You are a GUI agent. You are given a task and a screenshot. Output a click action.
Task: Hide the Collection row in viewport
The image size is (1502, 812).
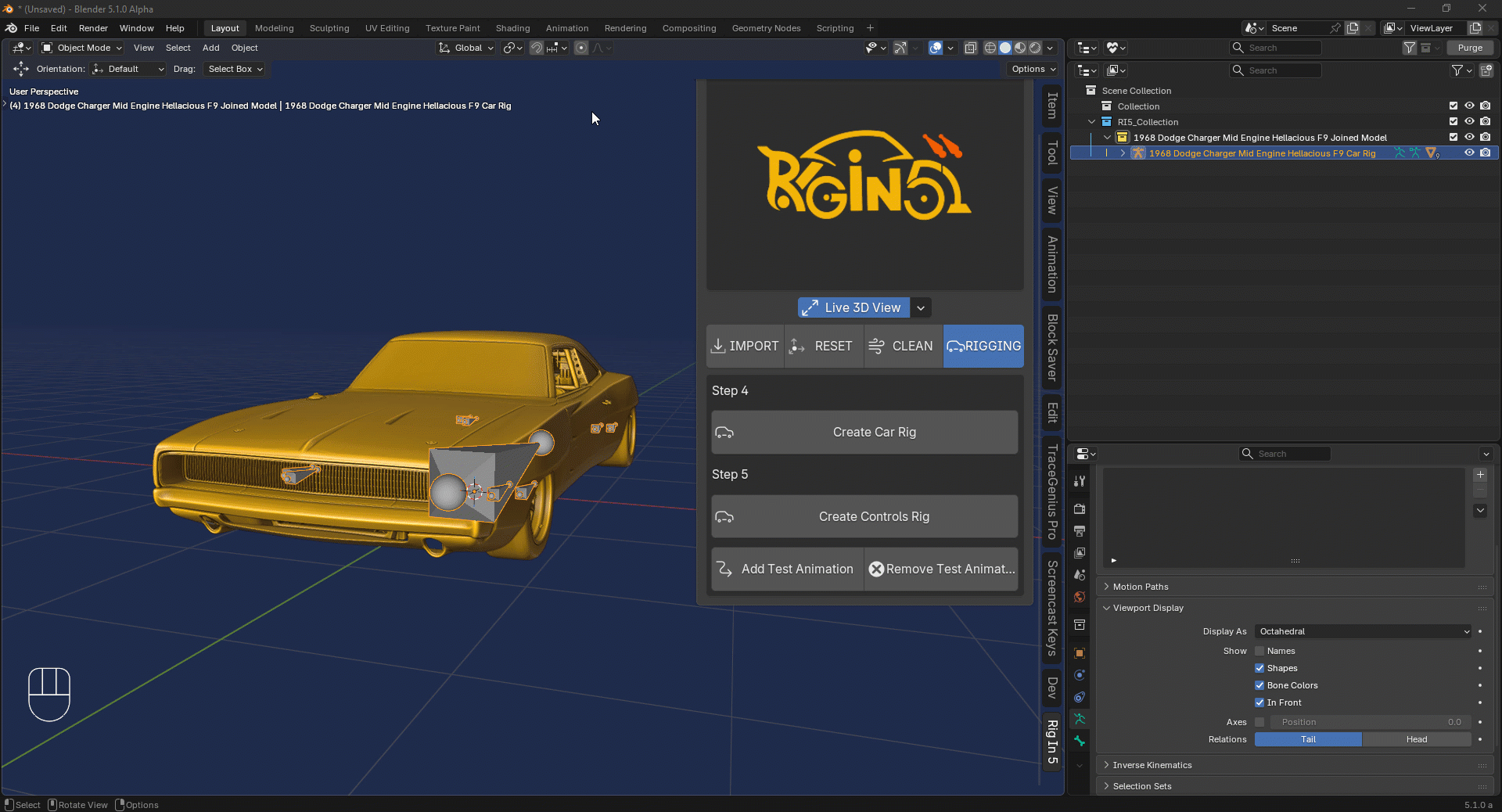pyautogui.click(x=1469, y=106)
